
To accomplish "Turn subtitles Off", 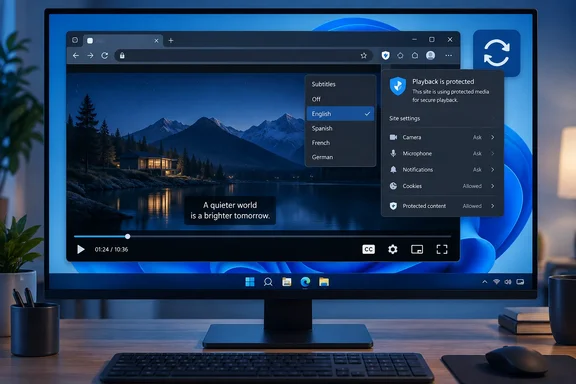I will click(340, 99).
